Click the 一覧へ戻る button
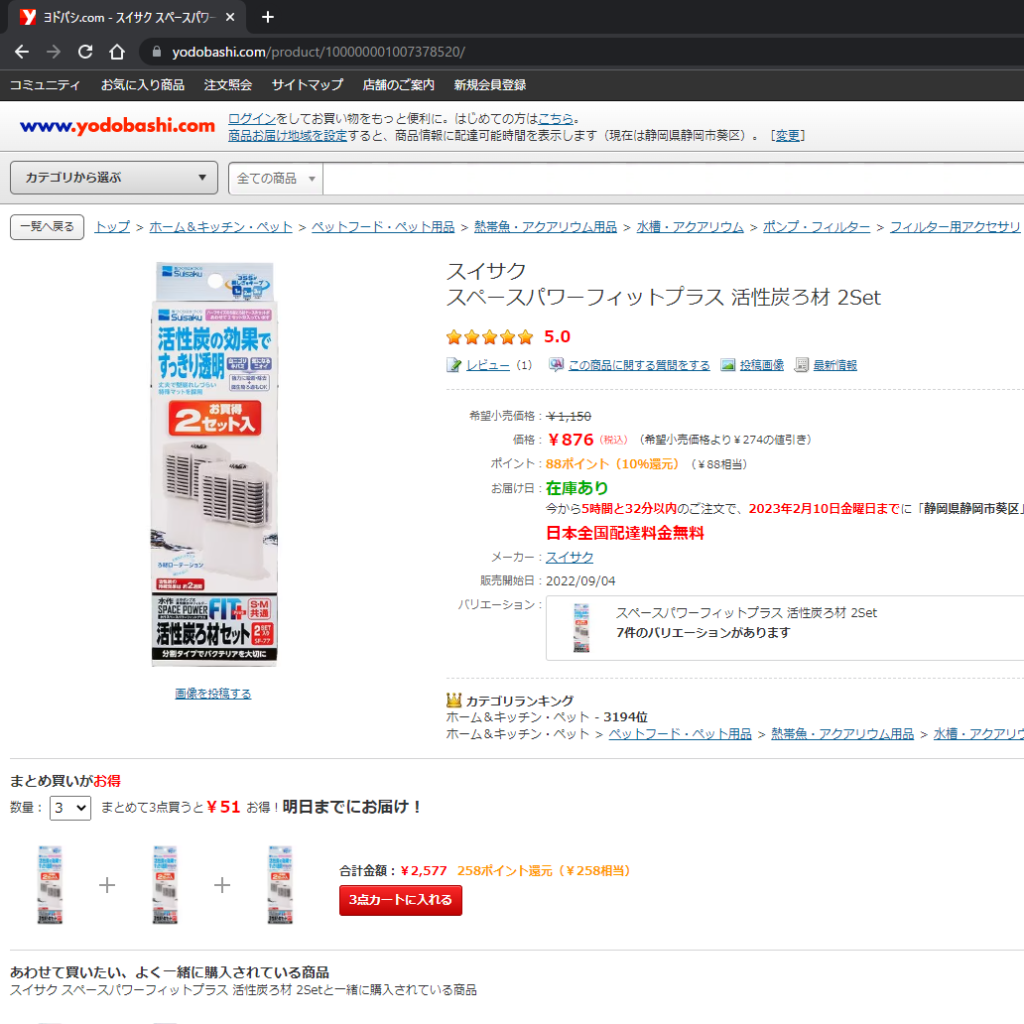This screenshot has width=1024, height=1024. point(47,227)
